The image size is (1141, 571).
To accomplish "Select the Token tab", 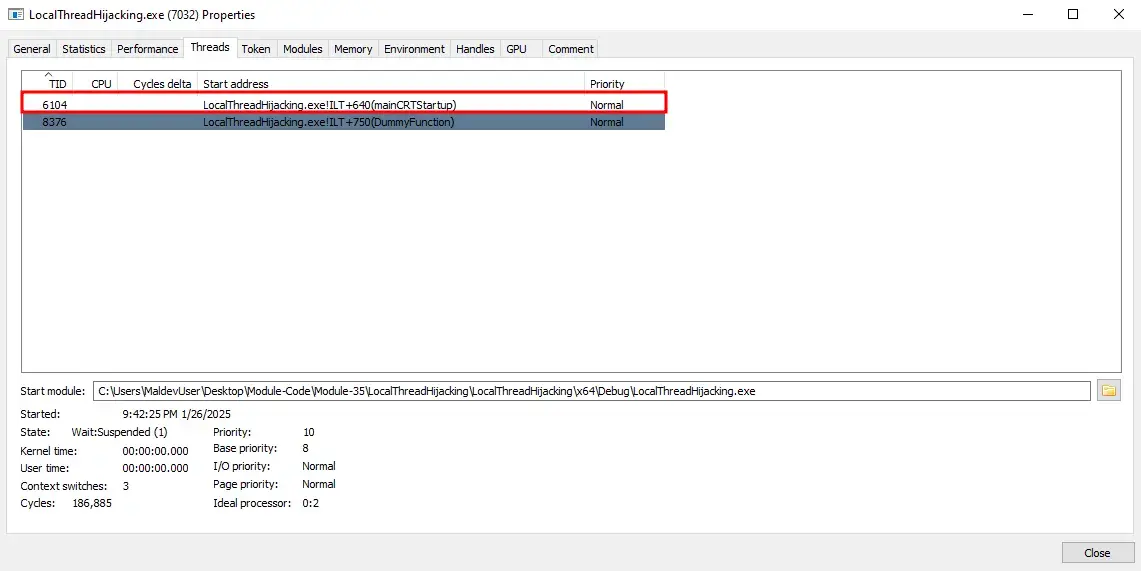I will (x=256, y=49).
